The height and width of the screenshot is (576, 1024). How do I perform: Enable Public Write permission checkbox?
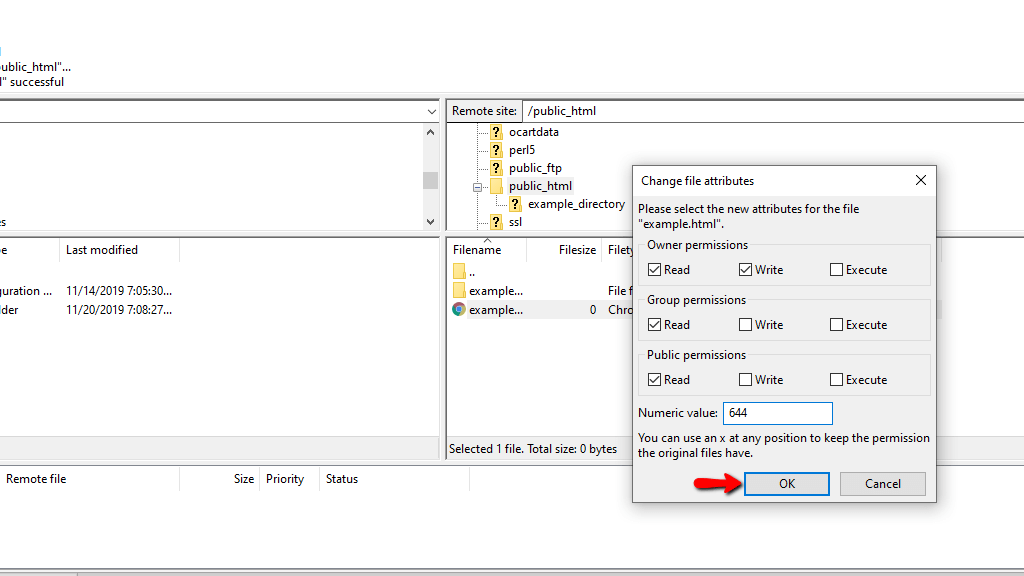[745, 379]
